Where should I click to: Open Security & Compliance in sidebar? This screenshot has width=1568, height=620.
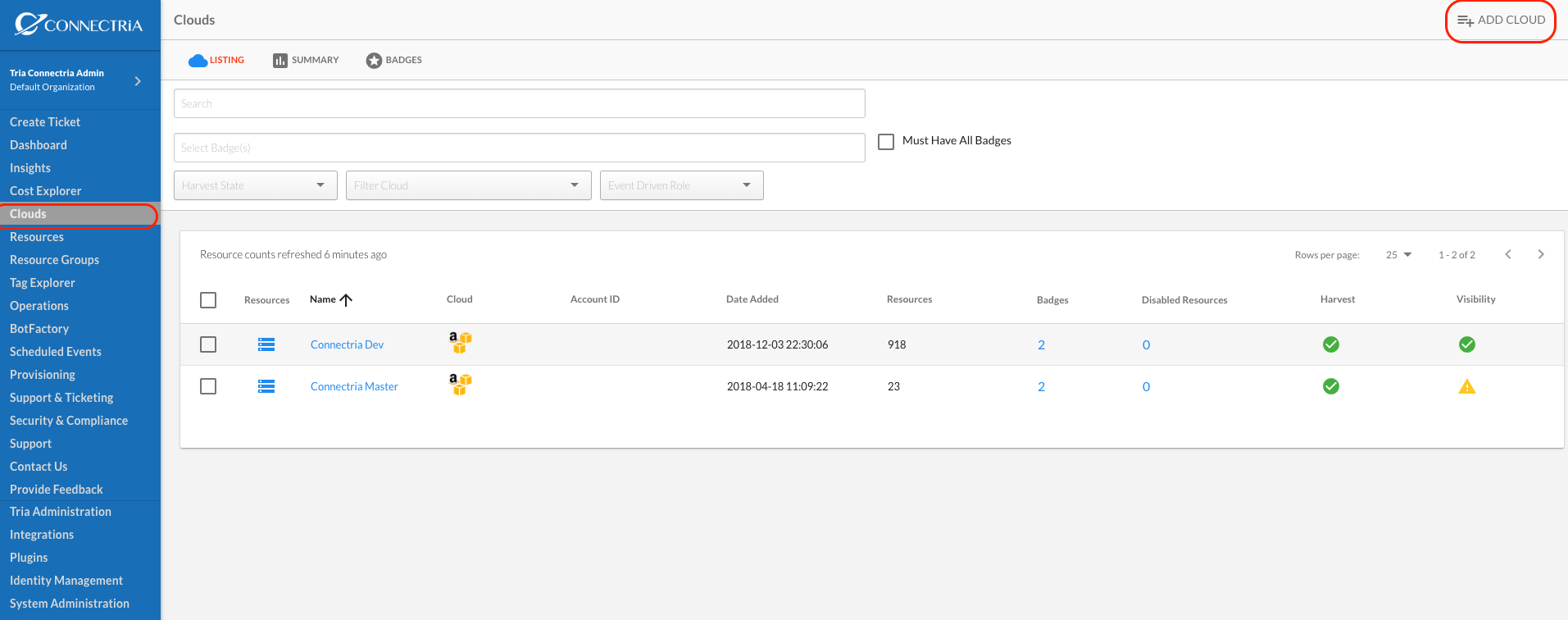tap(69, 421)
